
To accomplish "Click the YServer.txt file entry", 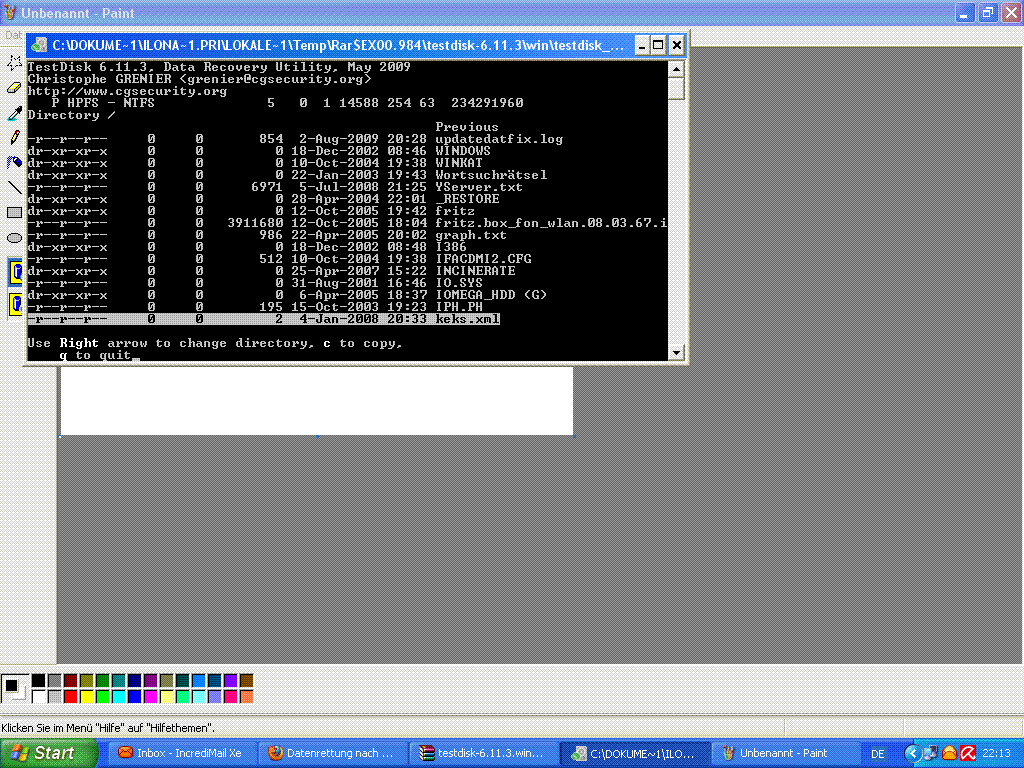I will tap(479, 187).
